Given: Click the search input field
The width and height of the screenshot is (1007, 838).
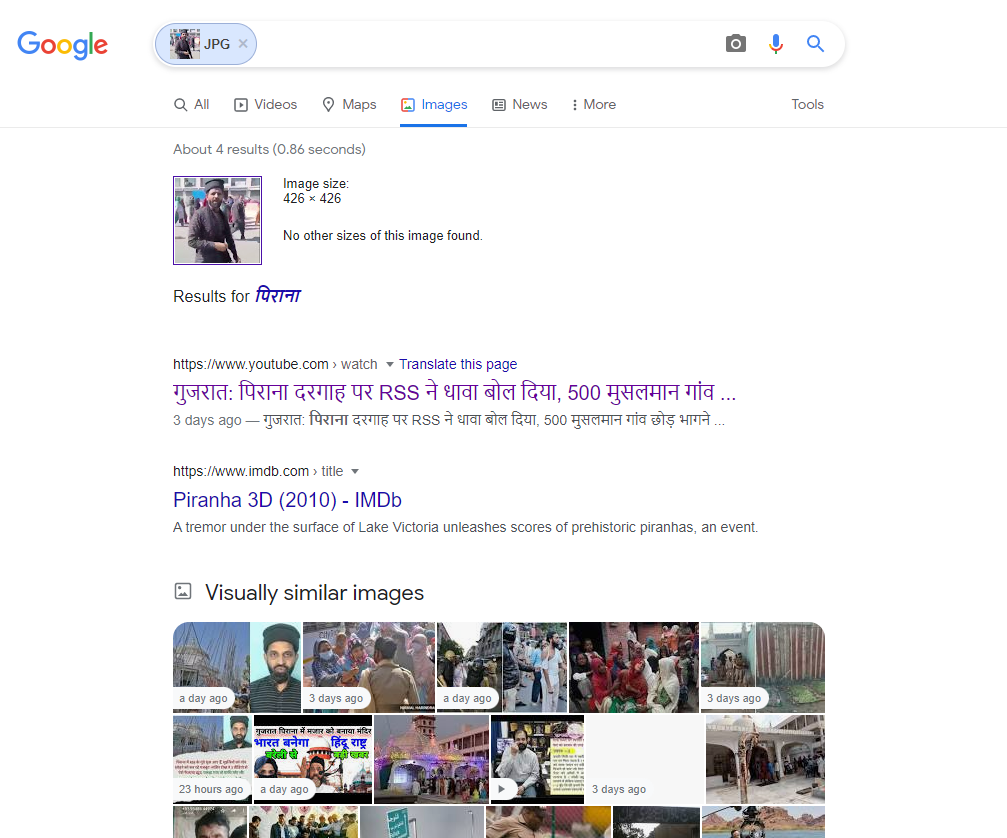Looking at the screenshot, I should click(x=480, y=44).
